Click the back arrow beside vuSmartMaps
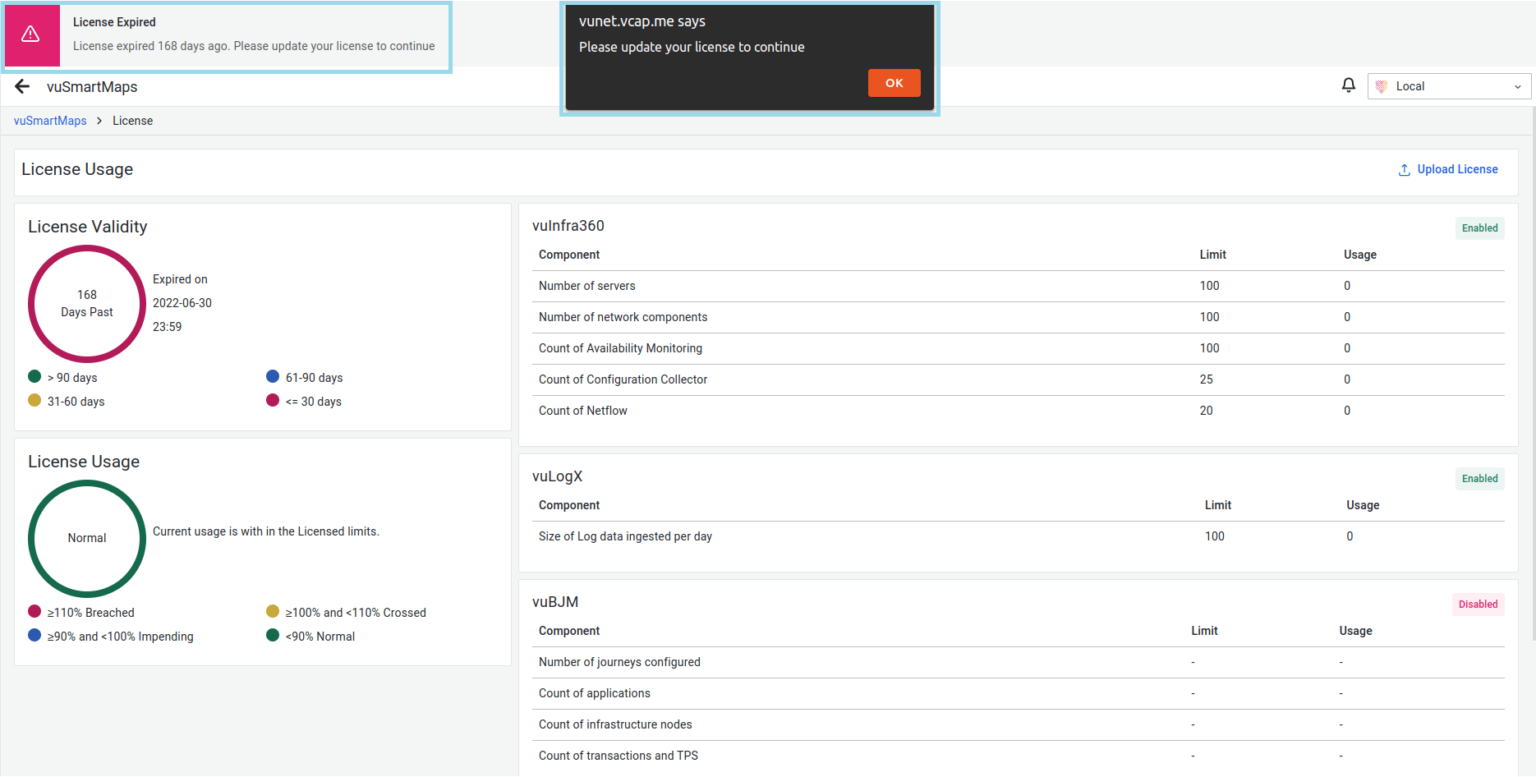This screenshot has width=1536, height=777. click(x=22, y=87)
